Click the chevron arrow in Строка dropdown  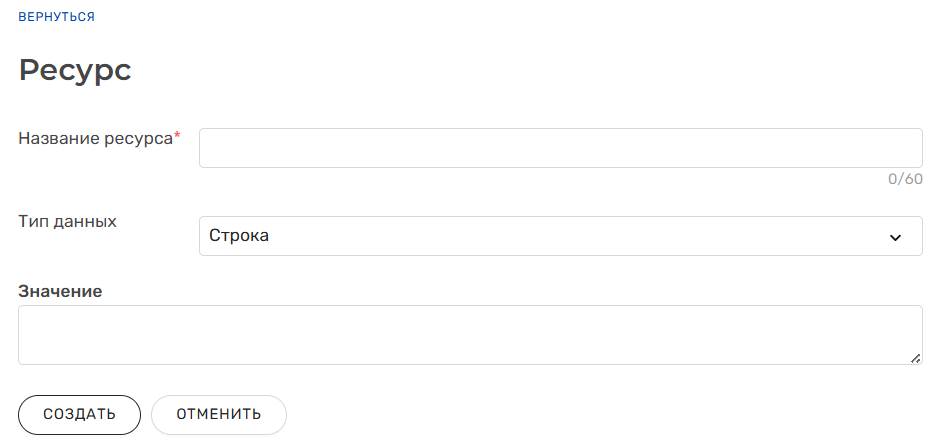coord(895,237)
